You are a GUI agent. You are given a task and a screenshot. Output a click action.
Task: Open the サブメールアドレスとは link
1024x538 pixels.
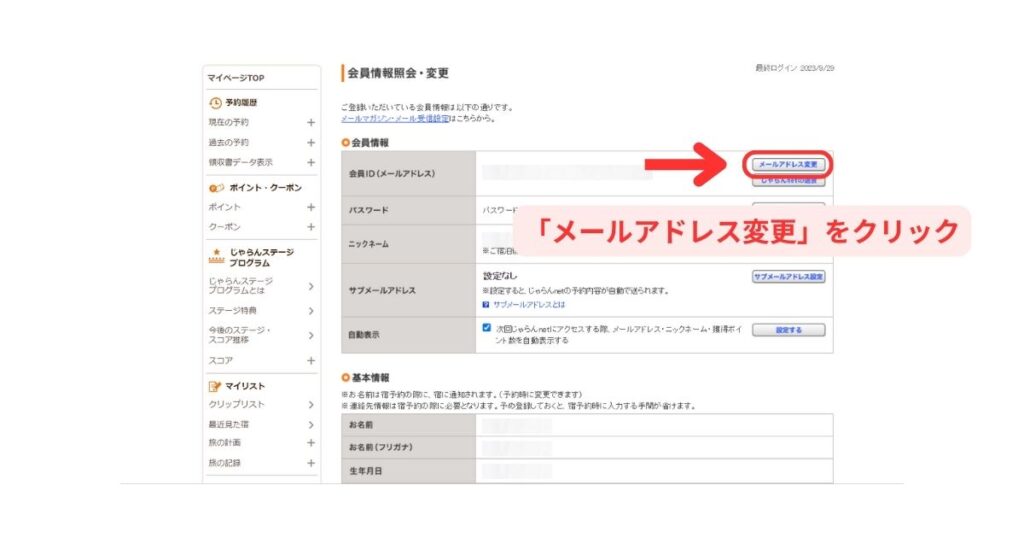coord(529,305)
